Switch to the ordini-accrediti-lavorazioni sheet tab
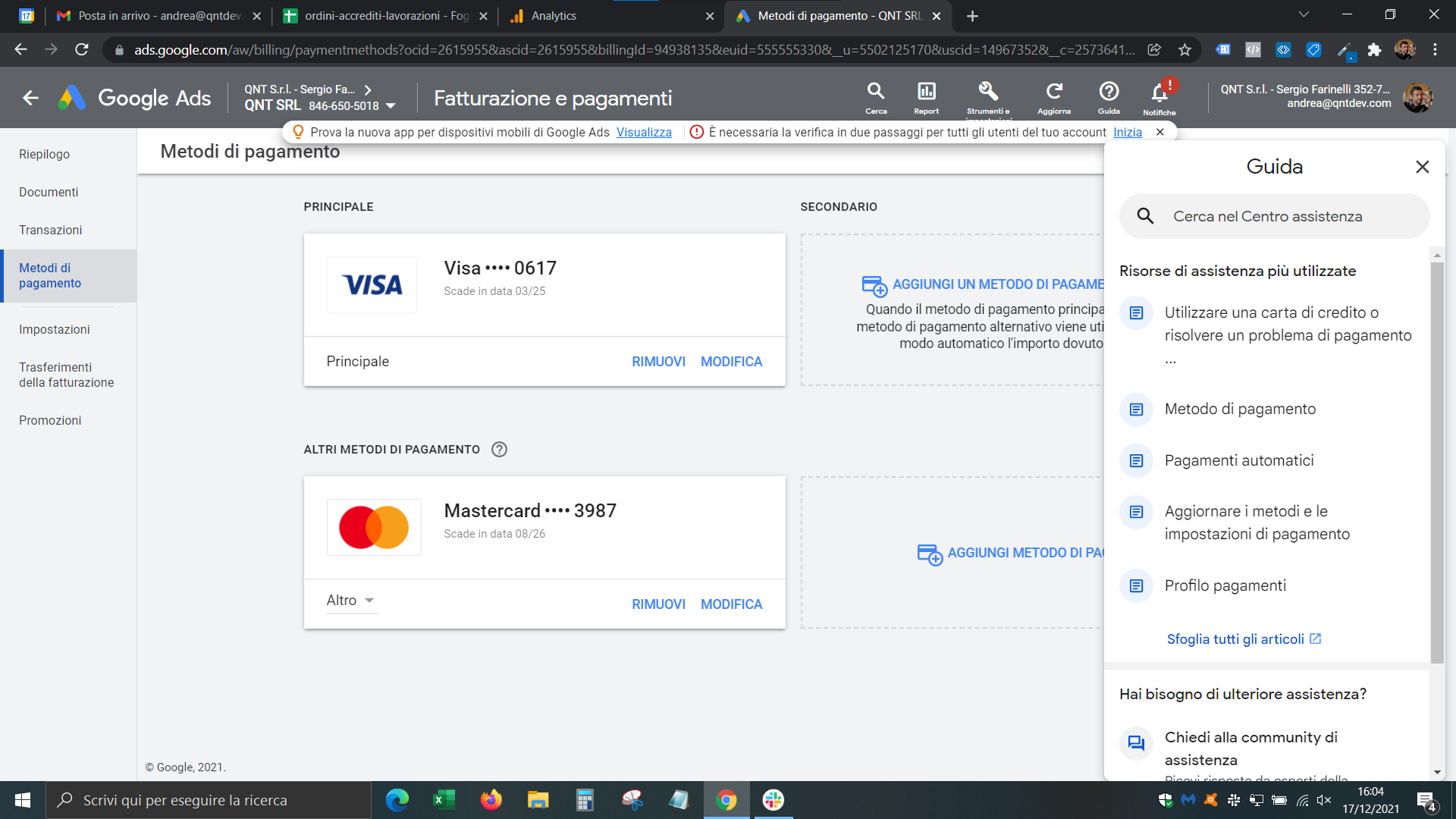Screen dimensions: 1456x819 coord(387,16)
